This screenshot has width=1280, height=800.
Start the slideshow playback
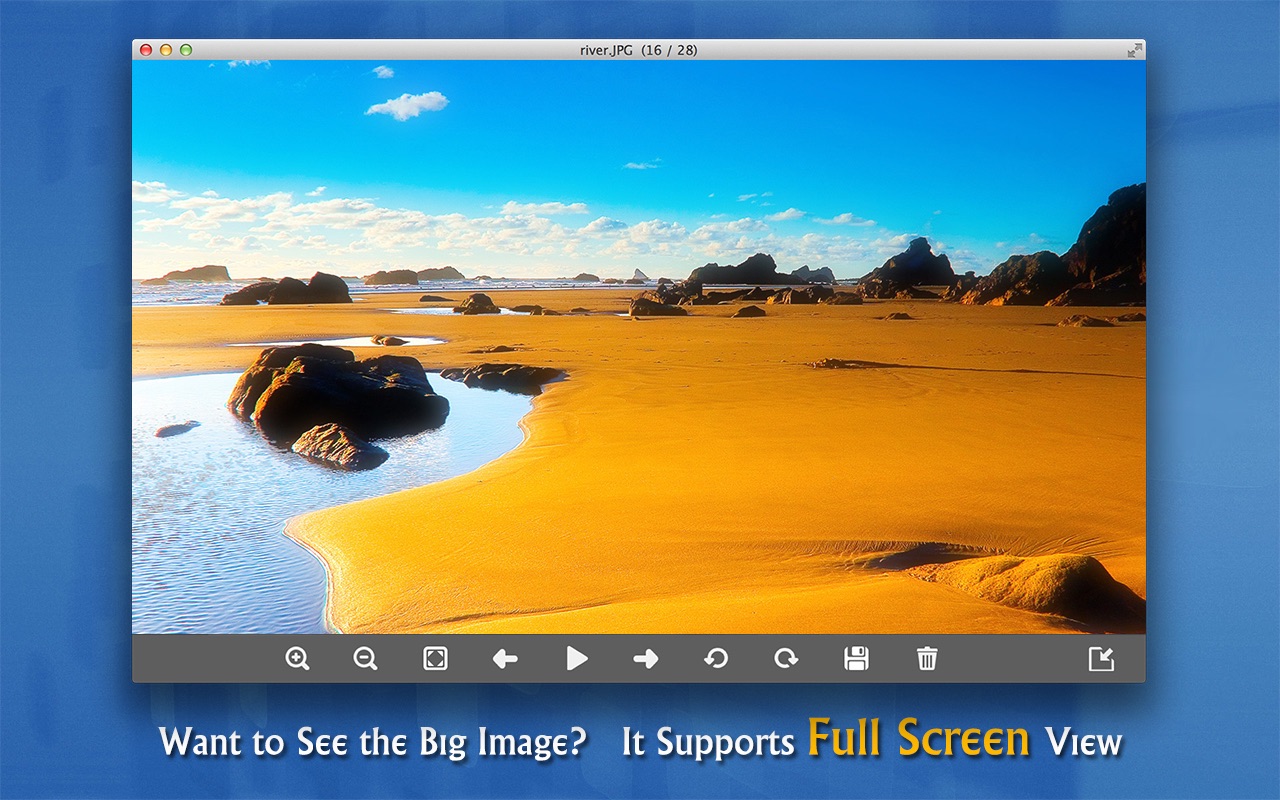(577, 658)
